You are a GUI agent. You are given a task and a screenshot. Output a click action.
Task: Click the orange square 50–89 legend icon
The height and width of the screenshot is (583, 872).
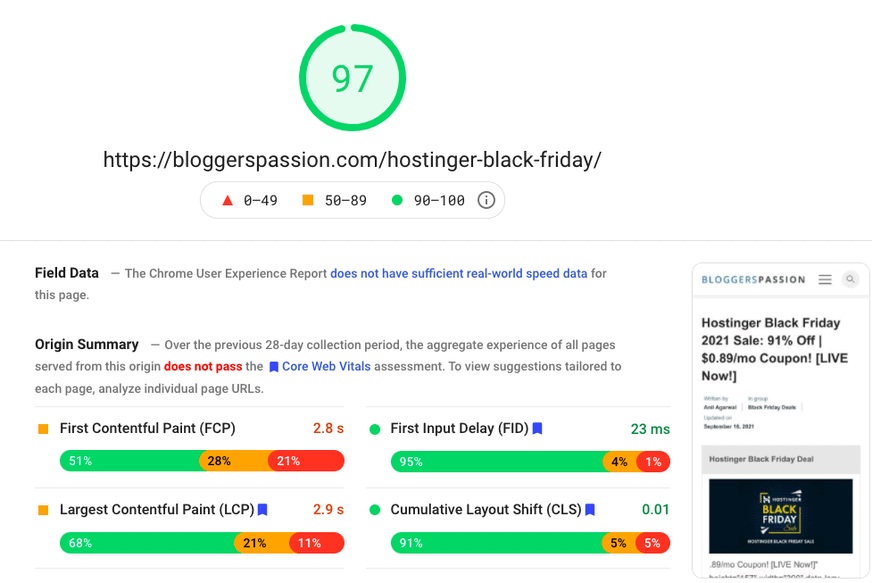click(308, 200)
